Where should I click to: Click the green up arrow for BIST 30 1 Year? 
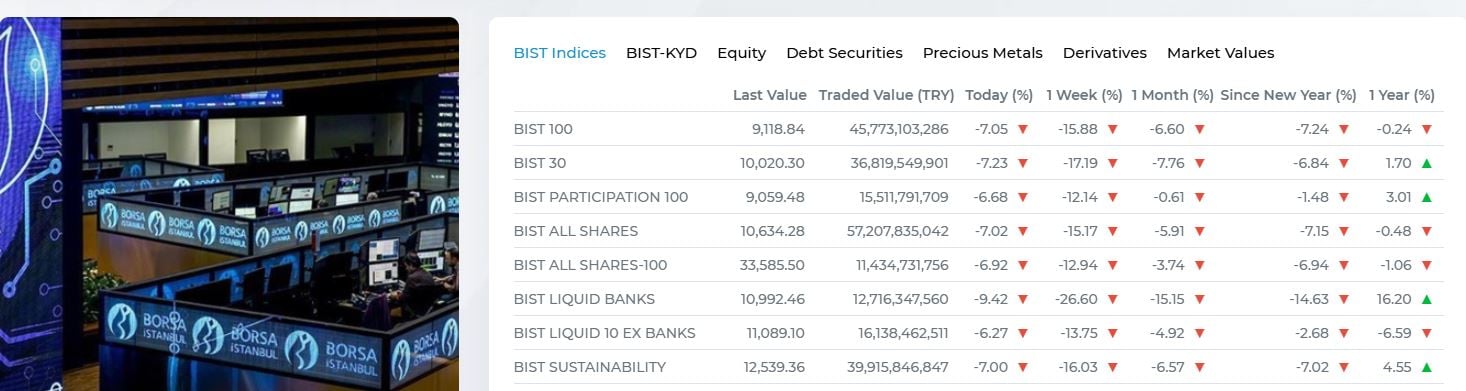tap(1426, 163)
